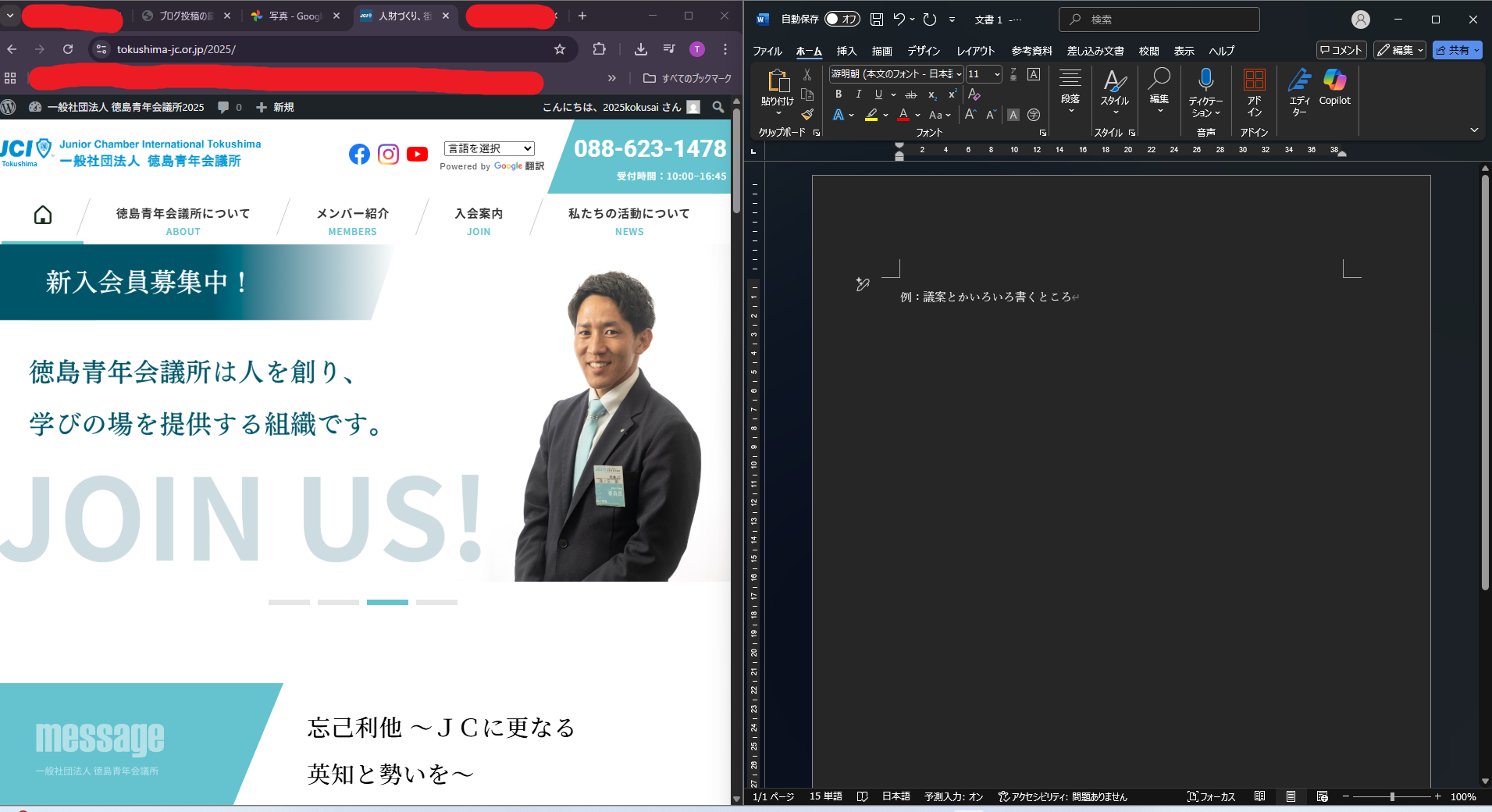Image resolution: width=1492 pixels, height=812 pixels.
Task: Click the home icon in site navigation
Action: tap(43, 215)
